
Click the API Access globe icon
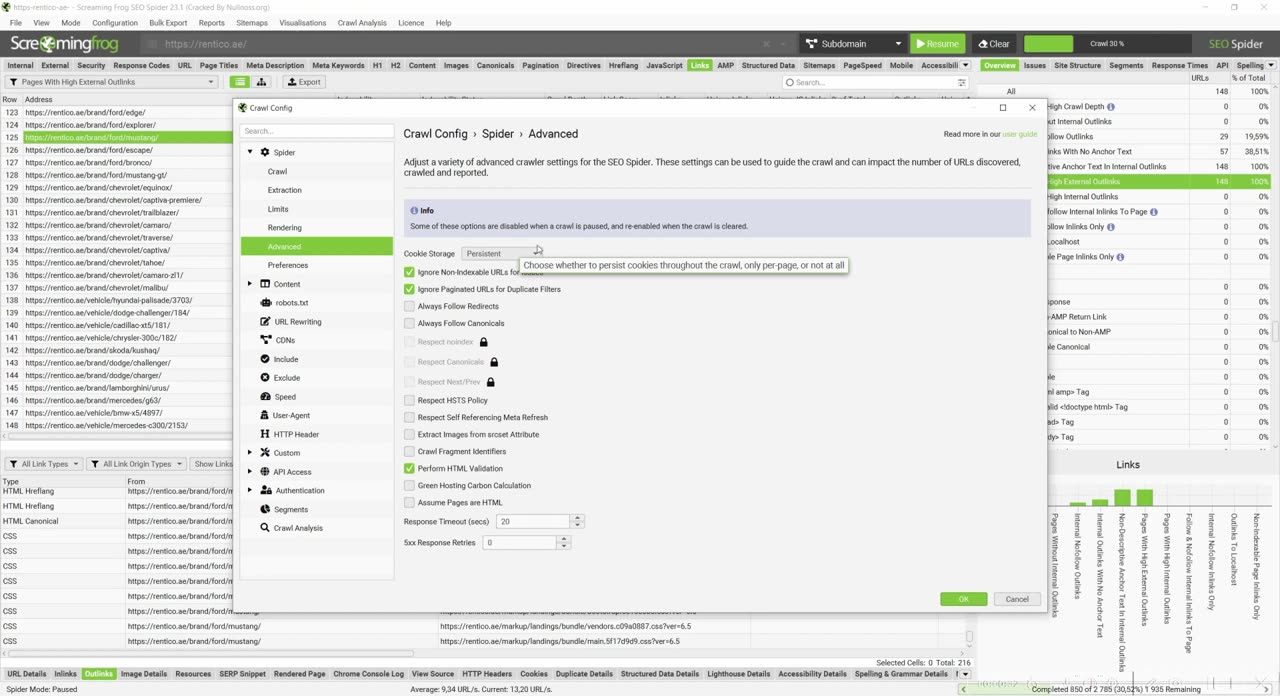point(265,472)
